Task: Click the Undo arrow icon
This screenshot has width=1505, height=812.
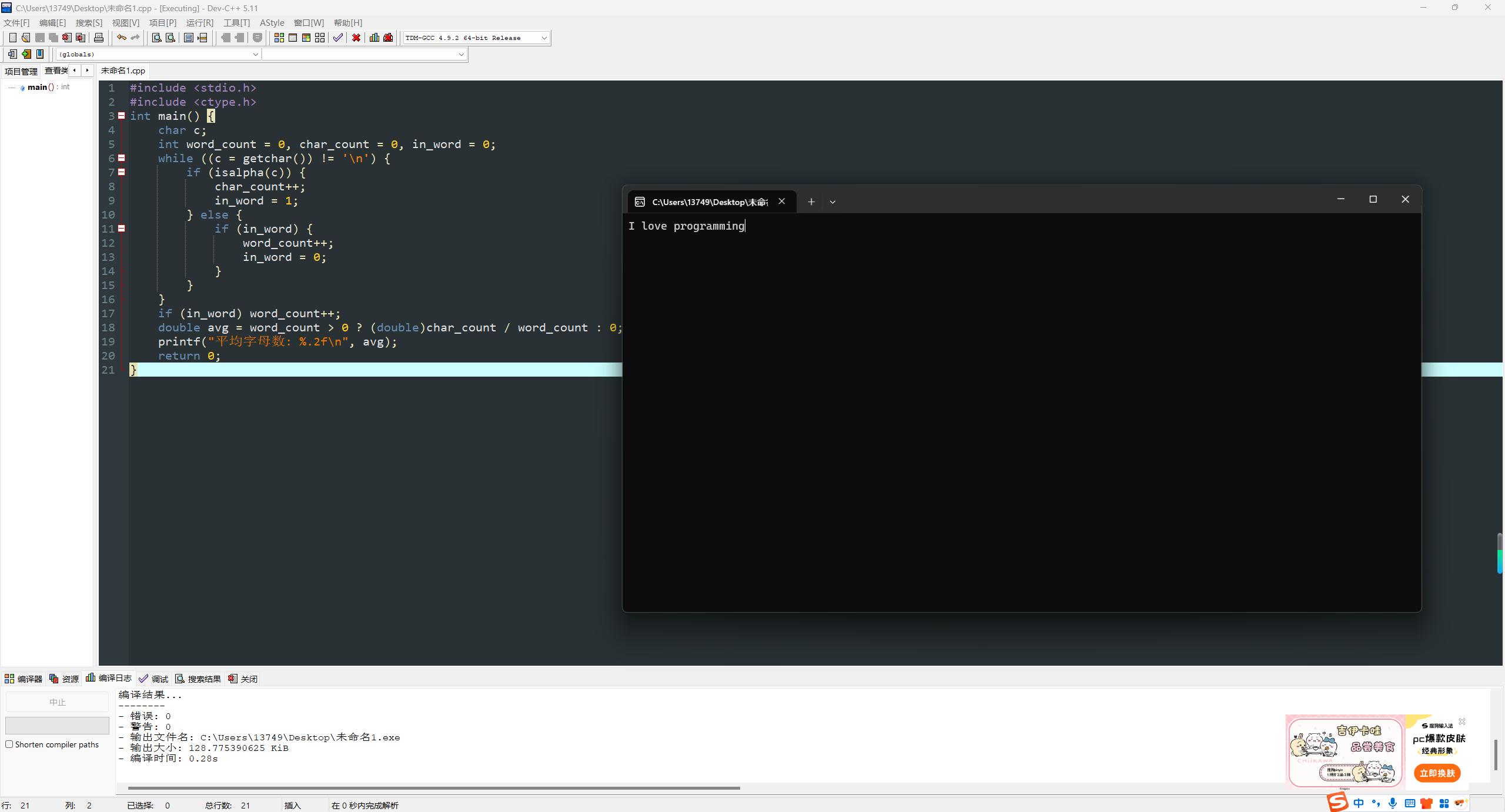Action: point(121,38)
